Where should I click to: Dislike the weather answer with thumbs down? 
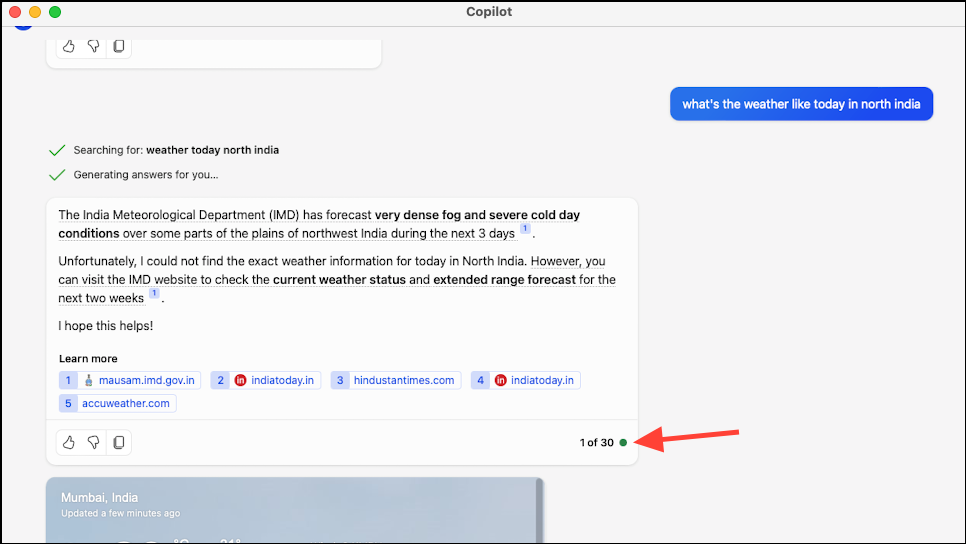[94, 442]
